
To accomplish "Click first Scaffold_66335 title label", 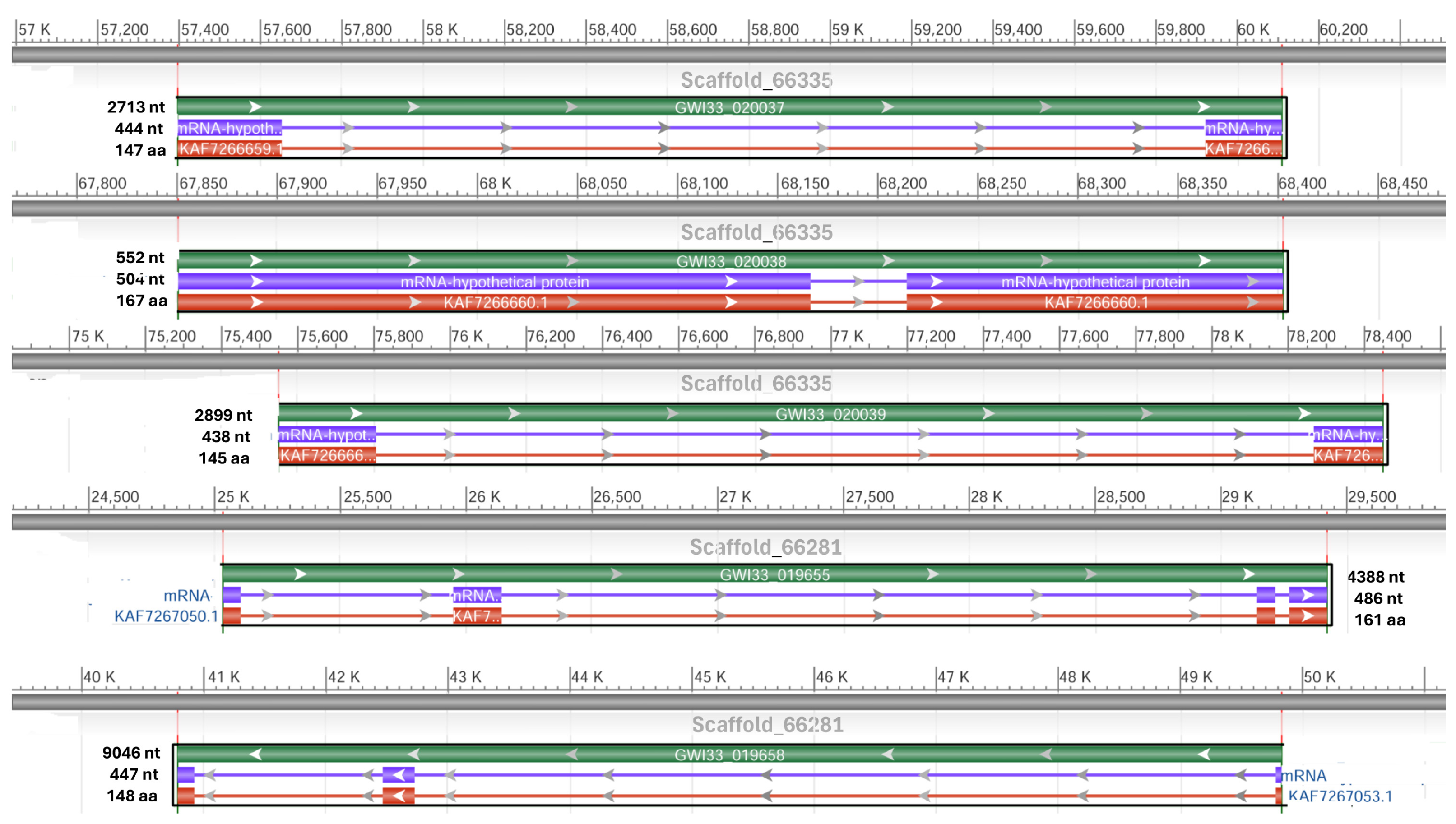I will click(x=756, y=80).
